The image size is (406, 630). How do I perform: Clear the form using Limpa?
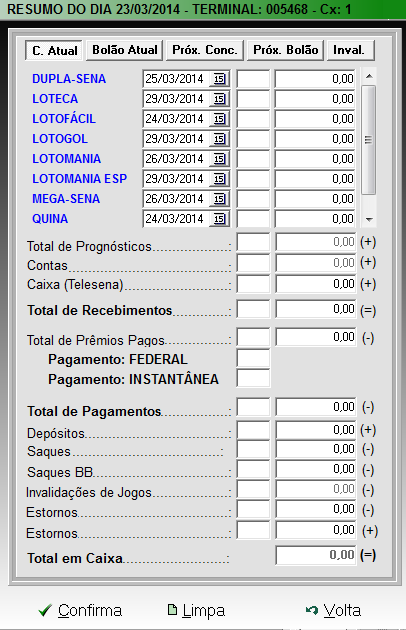coord(196,610)
